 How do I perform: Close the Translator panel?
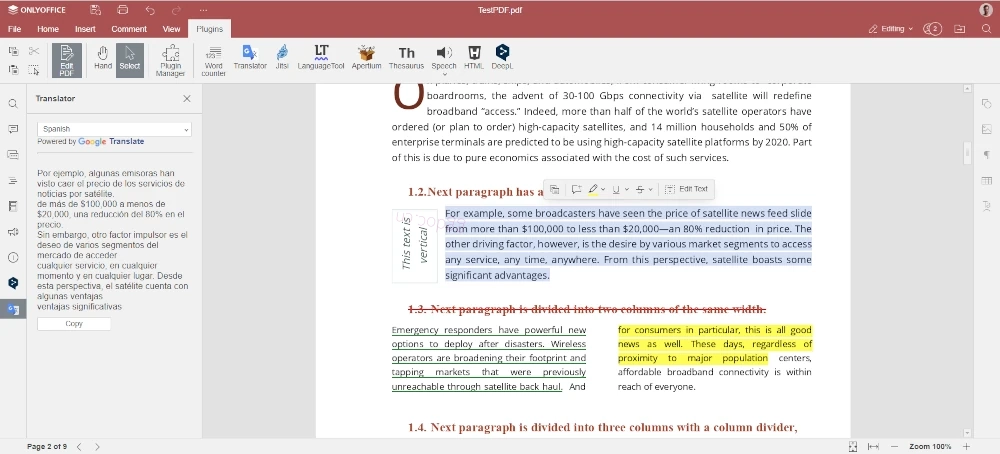pyautogui.click(x=187, y=99)
